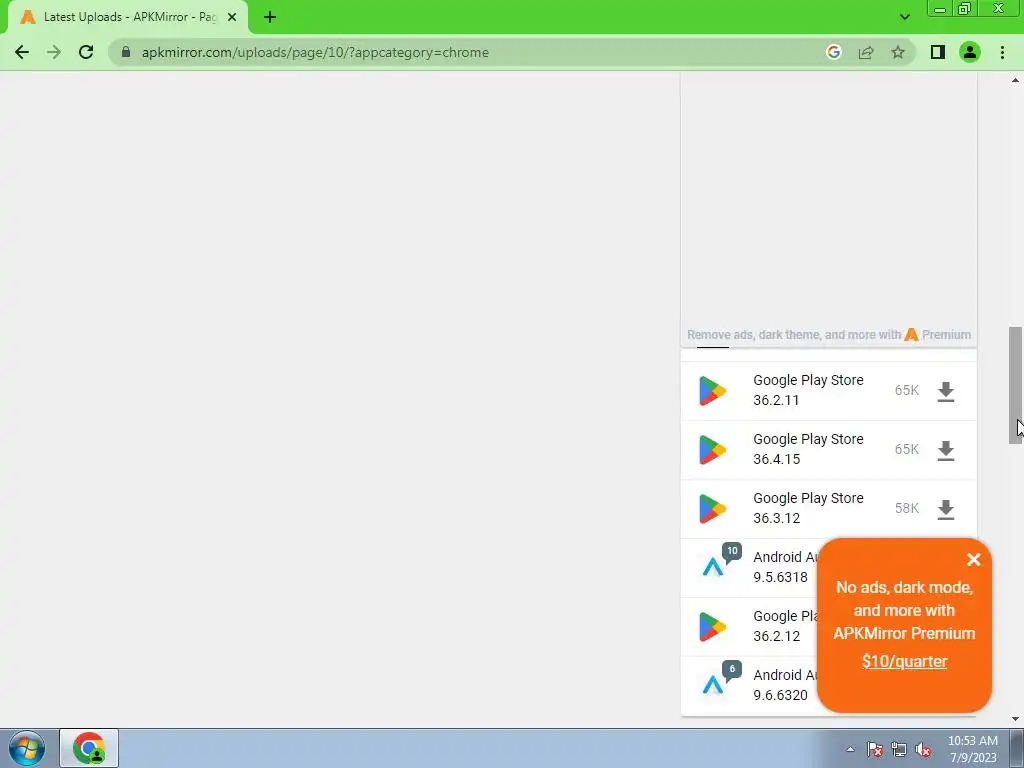
Task: View the 6 comments on Android Auto 9.6.6320
Action: pos(732,669)
